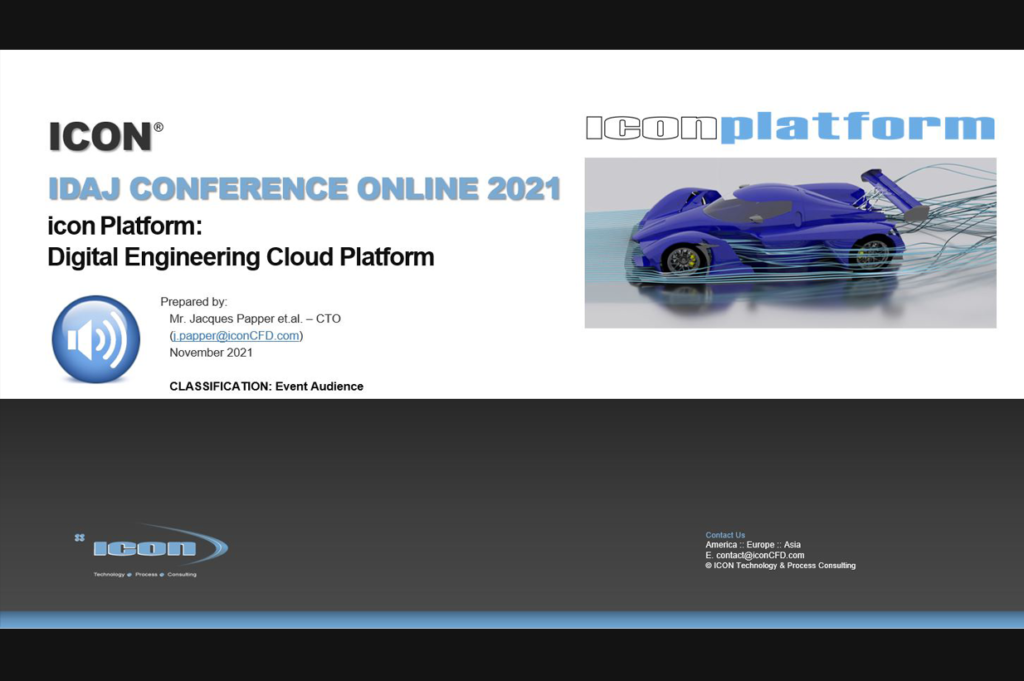Click the small squares icon beside footer logo
This screenshot has height=681, width=1024.
click(79, 538)
